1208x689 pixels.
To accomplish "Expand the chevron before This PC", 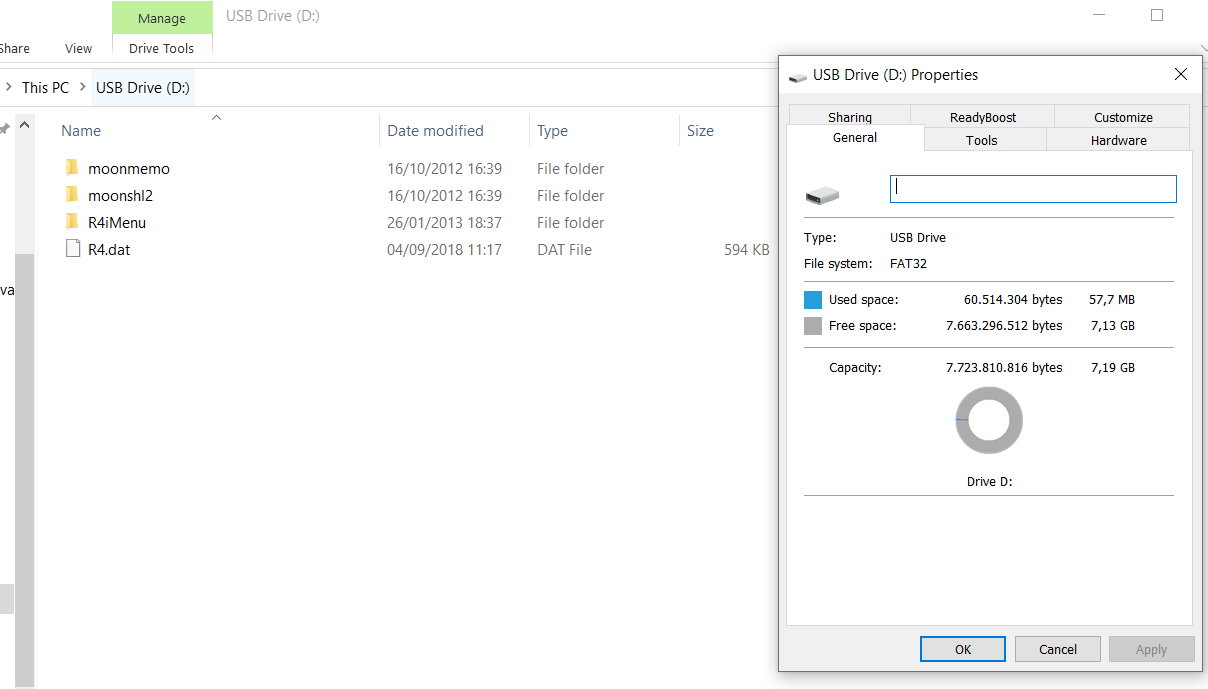I will pos(8,87).
